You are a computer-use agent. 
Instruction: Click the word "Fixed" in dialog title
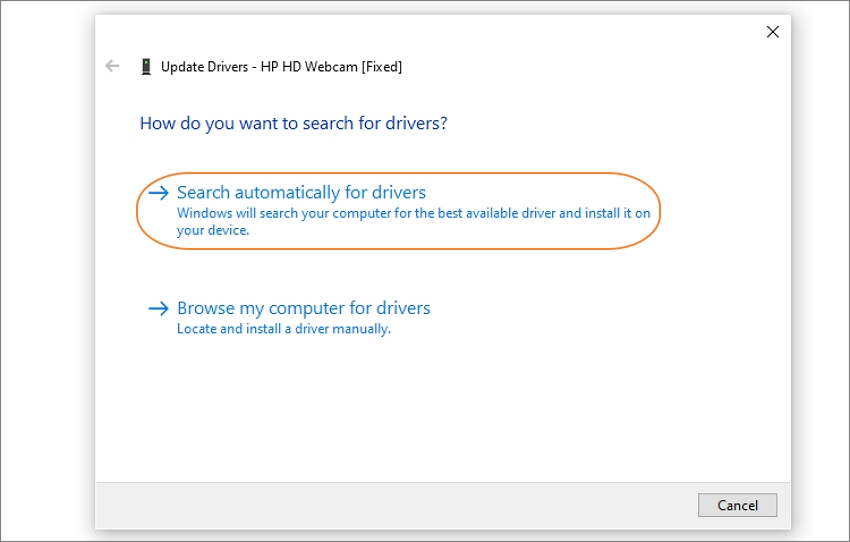point(382,67)
